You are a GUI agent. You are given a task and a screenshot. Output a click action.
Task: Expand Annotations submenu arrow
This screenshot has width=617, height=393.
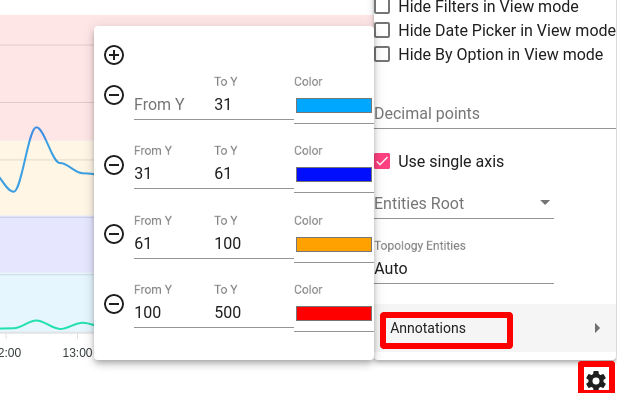click(597, 328)
